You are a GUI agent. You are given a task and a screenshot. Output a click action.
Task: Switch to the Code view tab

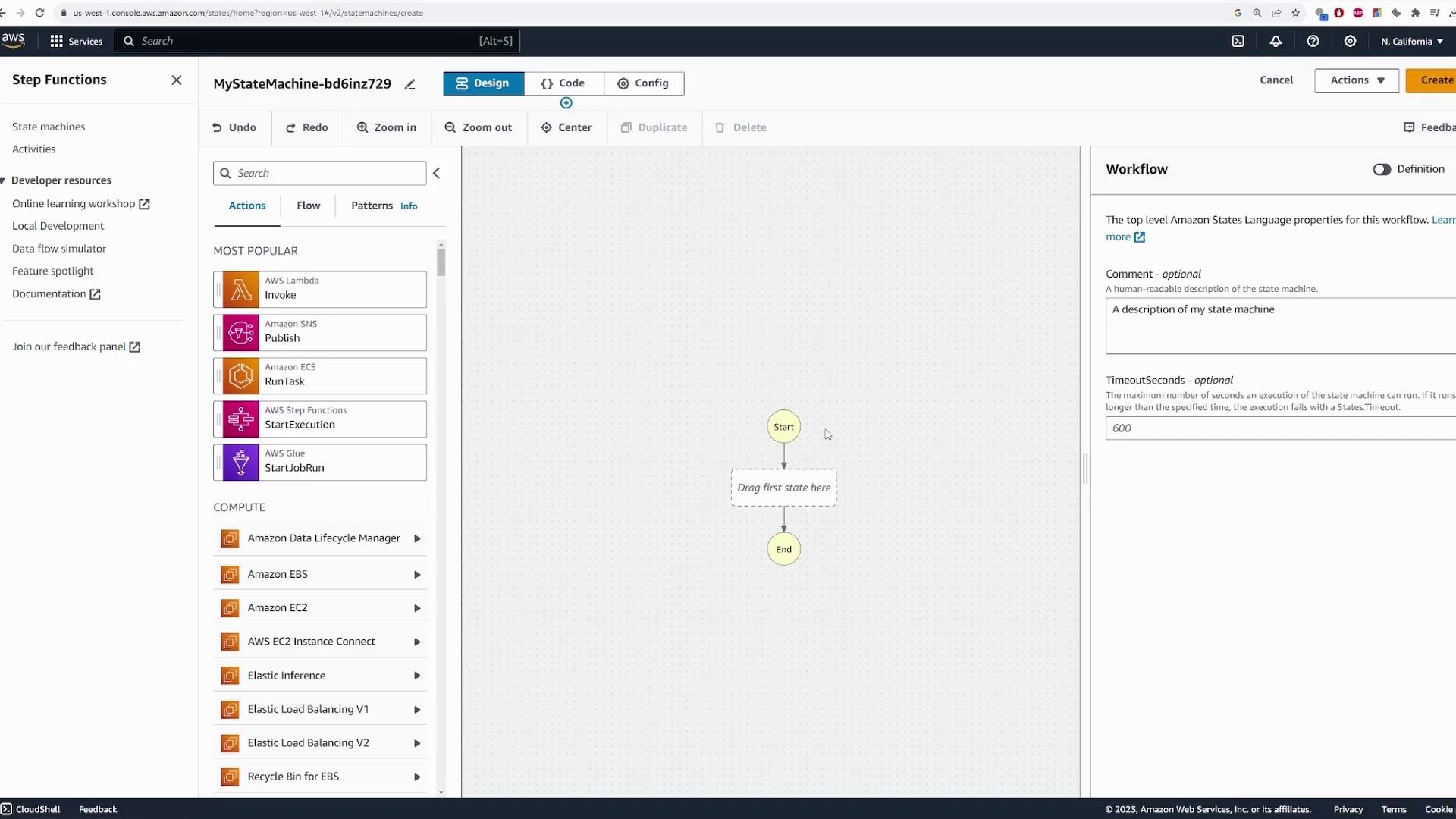click(563, 83)
